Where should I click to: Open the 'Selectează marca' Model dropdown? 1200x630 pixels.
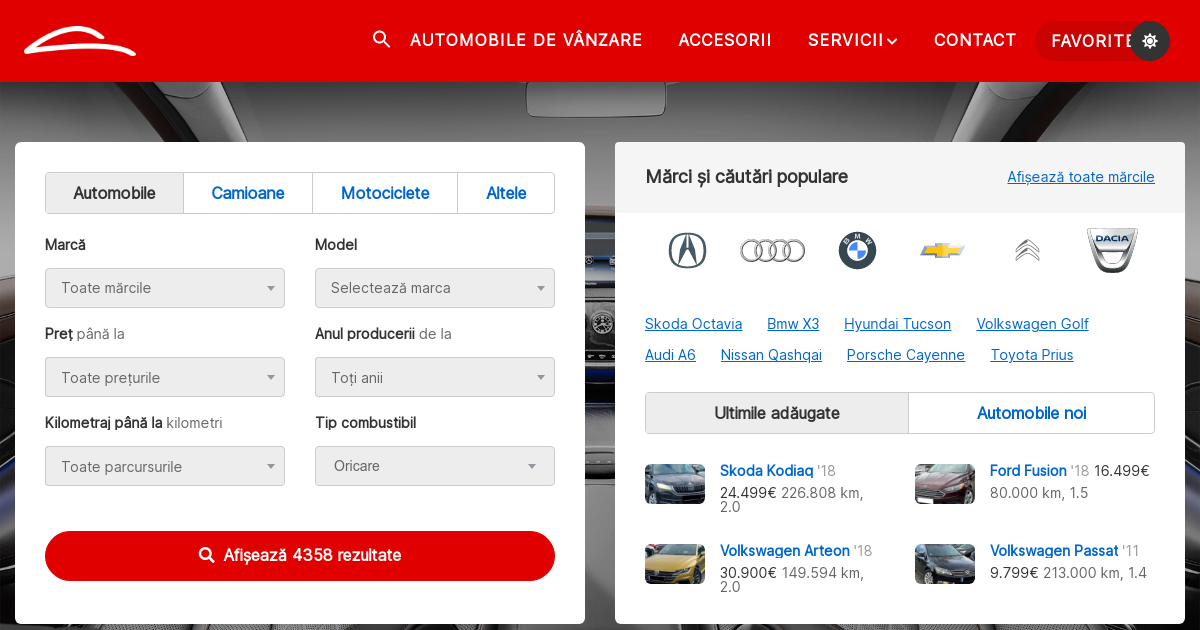coord(435,288)
